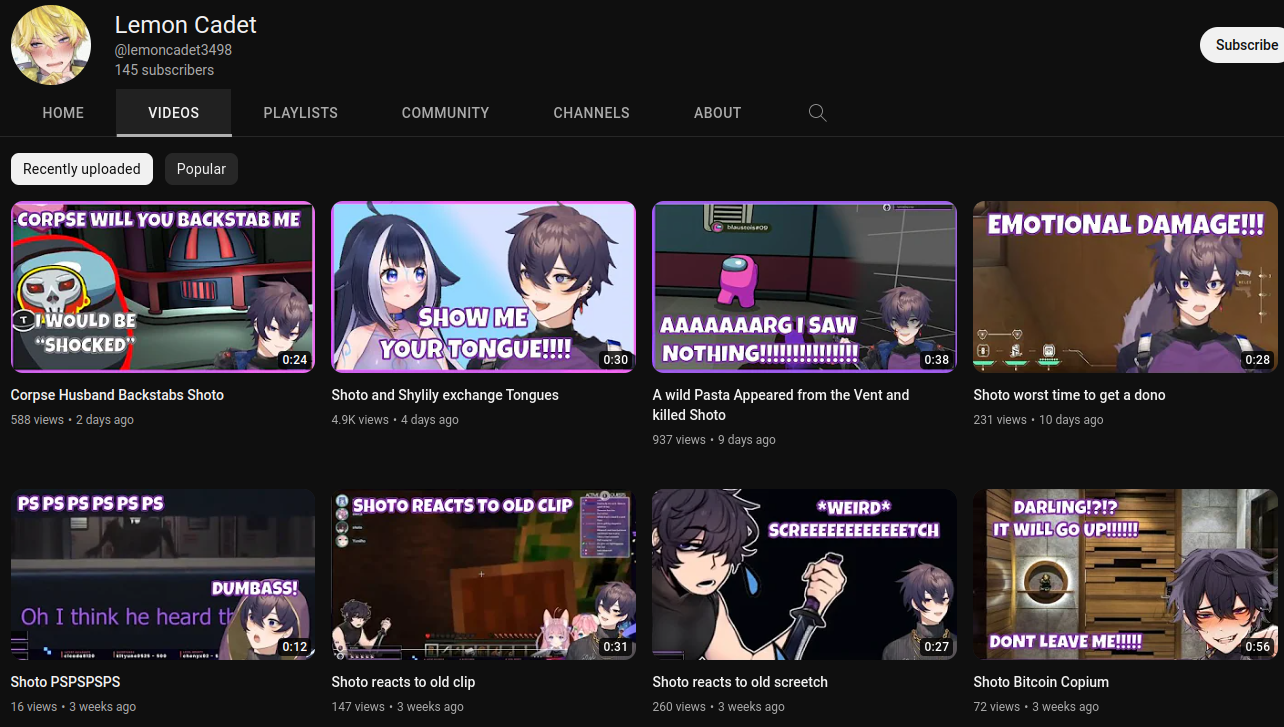The width and height of the screenshot is (1284, 727).
Task: Click the title 'Corpse Husband Backstabs Shoto'
Action: click(117, 395)
